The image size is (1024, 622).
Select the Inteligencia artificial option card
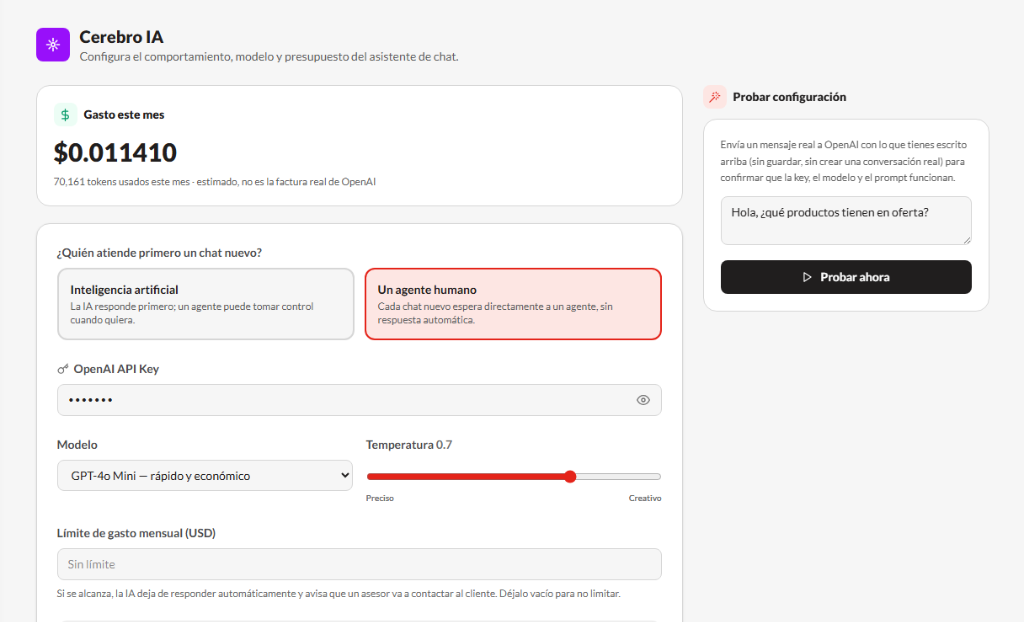click(x=206, y=304)
